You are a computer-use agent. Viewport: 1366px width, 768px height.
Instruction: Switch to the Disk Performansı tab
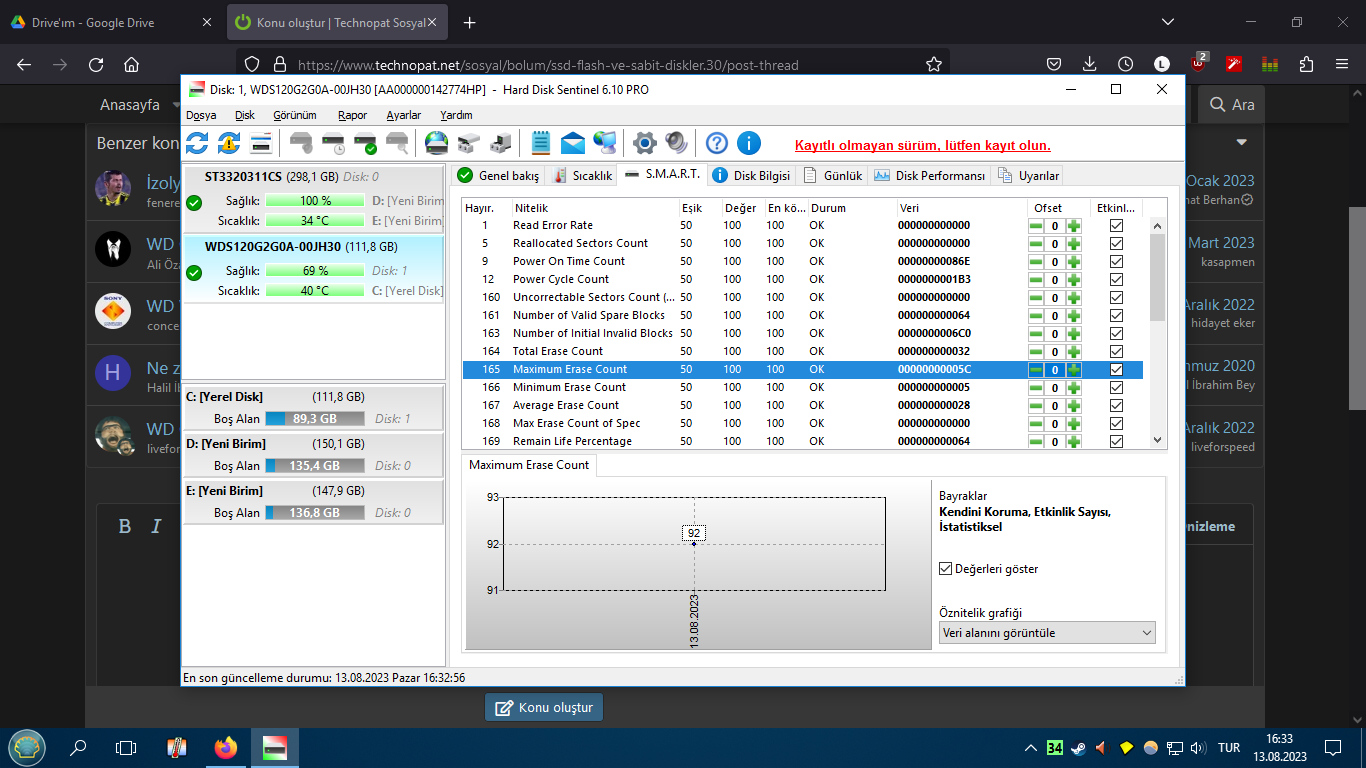tap(930, 176)
